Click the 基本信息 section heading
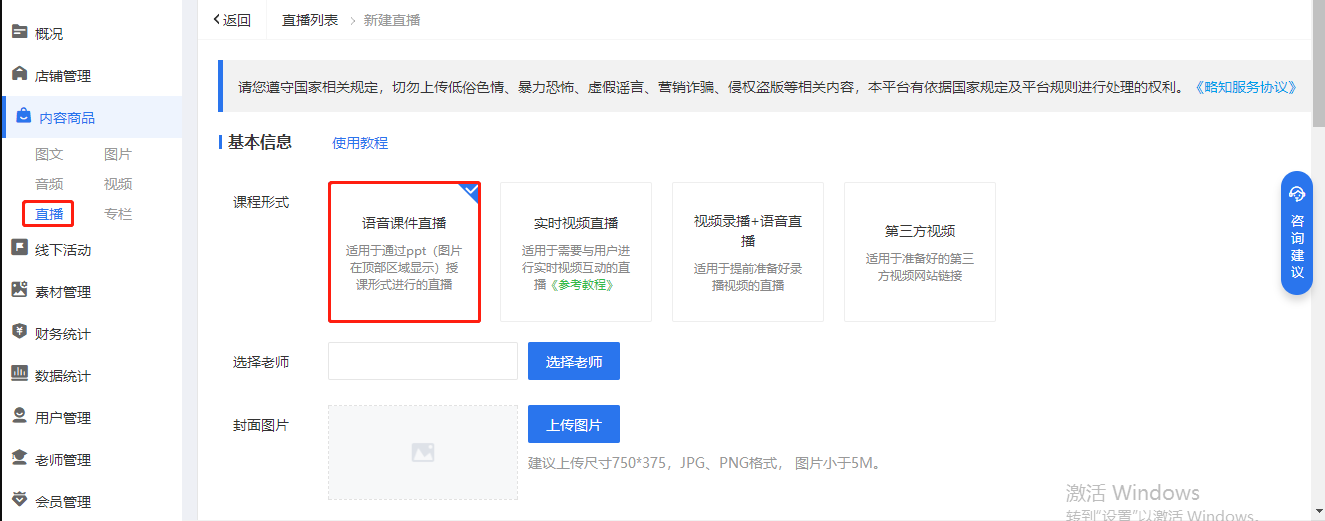1325x521 pixels. pyautogui.click(x=260, y=142)
